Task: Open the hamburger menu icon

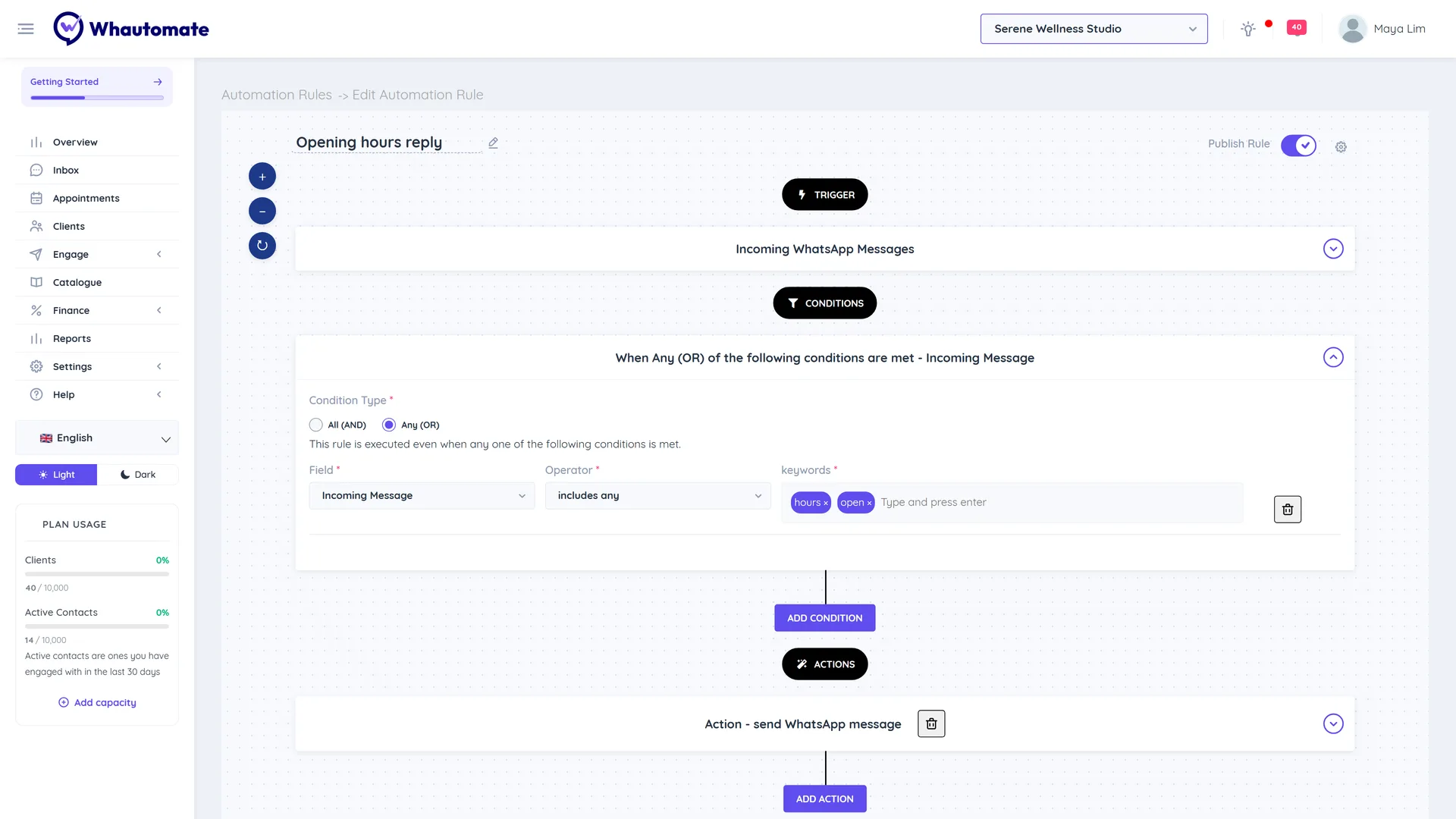Action: point(26,29)
